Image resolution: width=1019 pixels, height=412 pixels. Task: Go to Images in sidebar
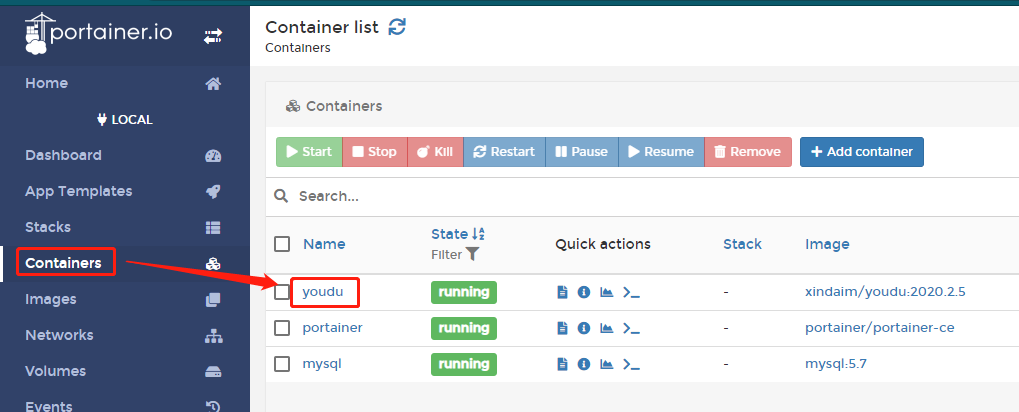51,299
